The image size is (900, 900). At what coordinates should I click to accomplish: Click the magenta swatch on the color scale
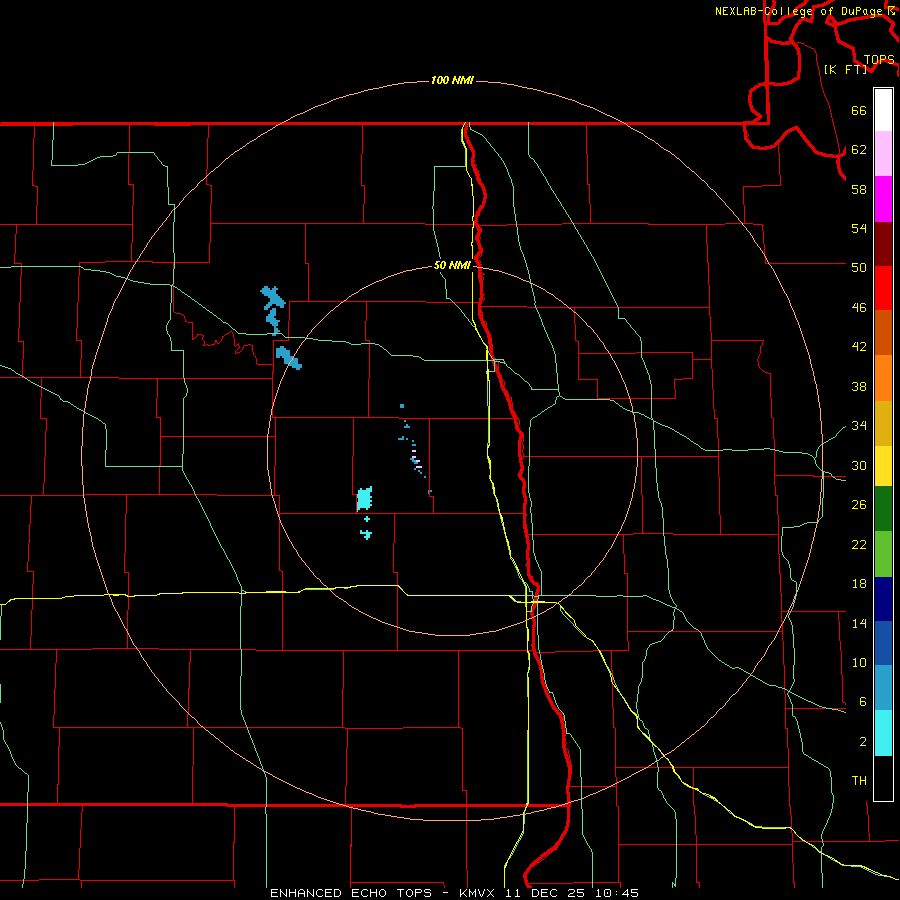click(x=883, y=199)
